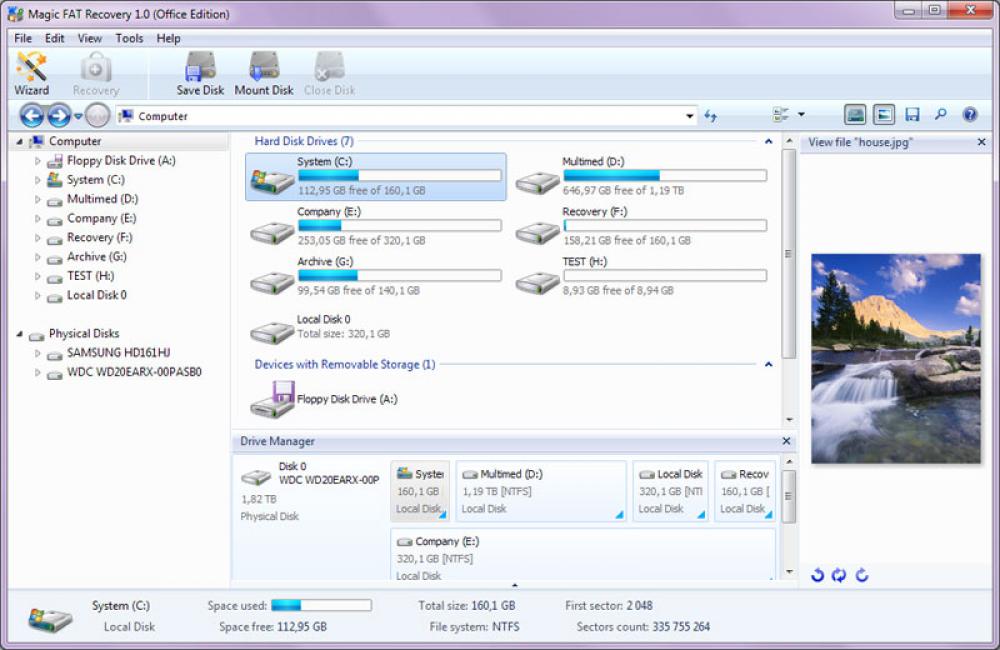Open the Search magnifier icon

pyautogui.click(x=941, y=114)
